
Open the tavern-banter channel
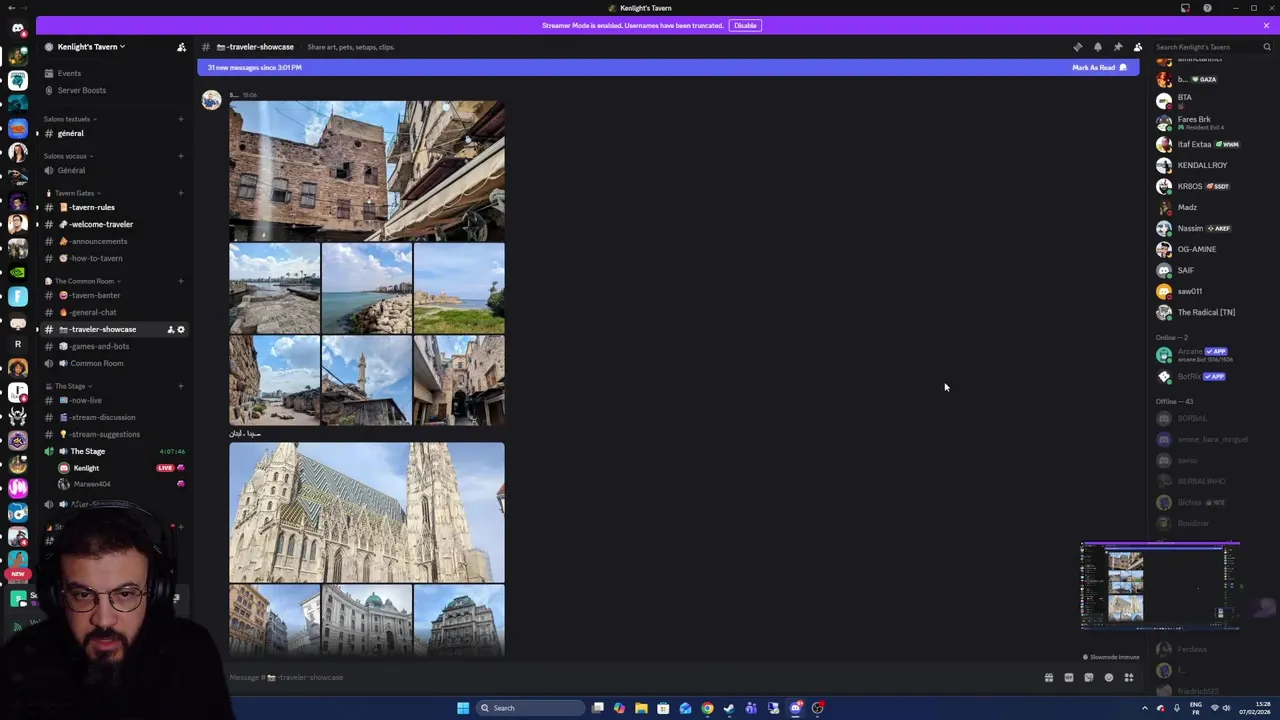tap(113, 295)
